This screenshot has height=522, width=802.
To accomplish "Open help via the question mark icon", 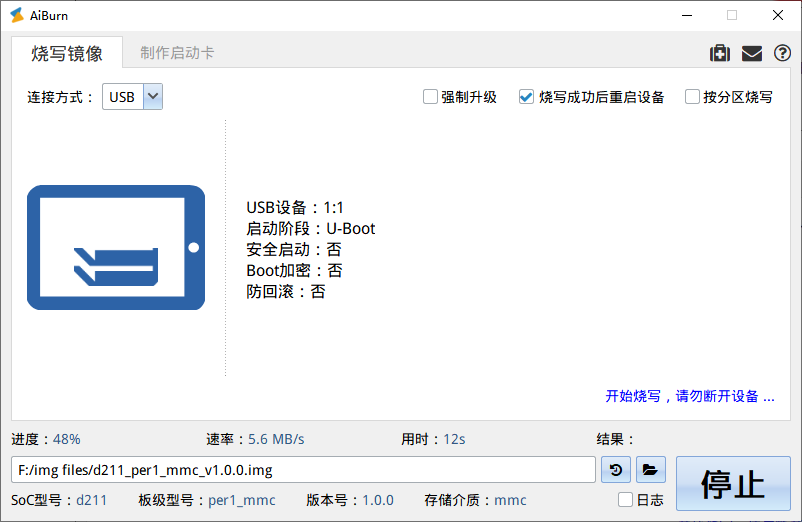I will [x=782, y=54].
